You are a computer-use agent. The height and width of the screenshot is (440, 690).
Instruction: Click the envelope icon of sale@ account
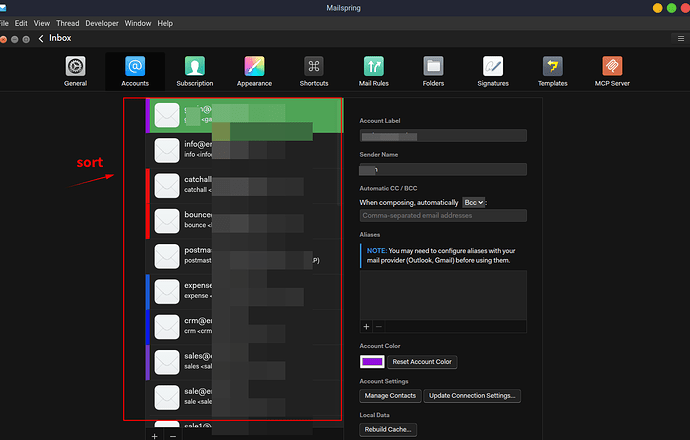(x=167, y=397)
